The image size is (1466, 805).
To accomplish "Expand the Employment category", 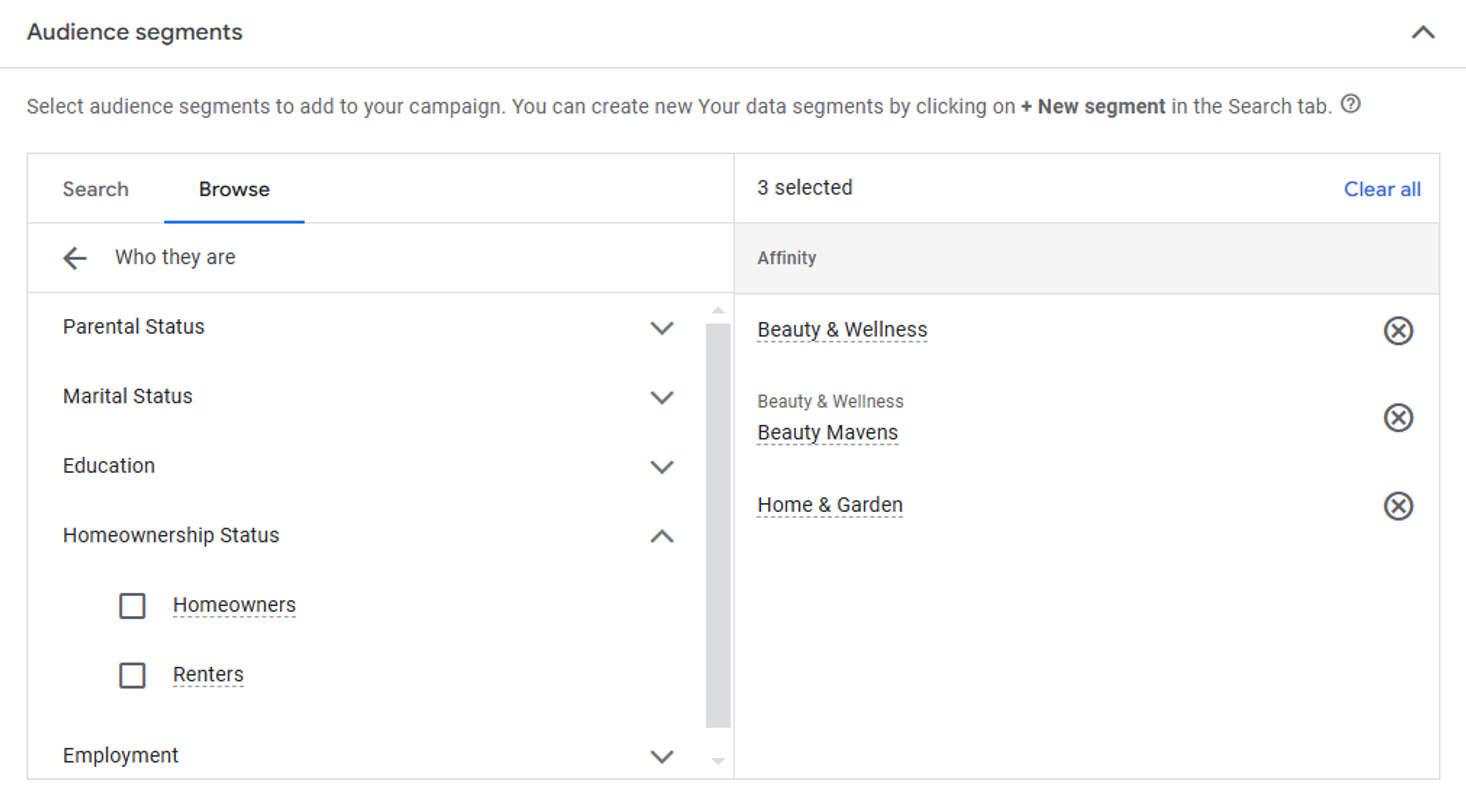I will [661, 756].
